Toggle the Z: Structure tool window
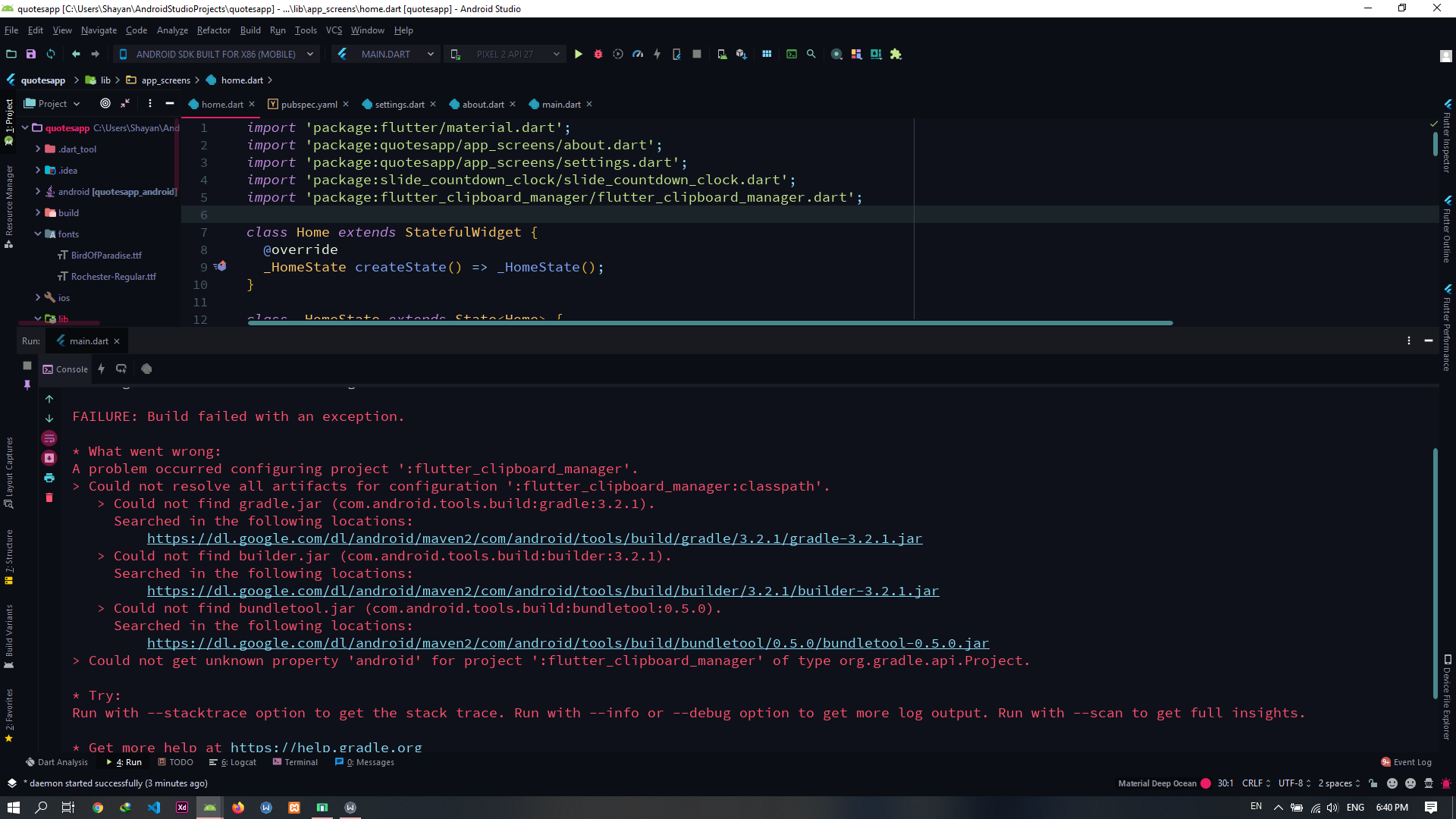 9,557
